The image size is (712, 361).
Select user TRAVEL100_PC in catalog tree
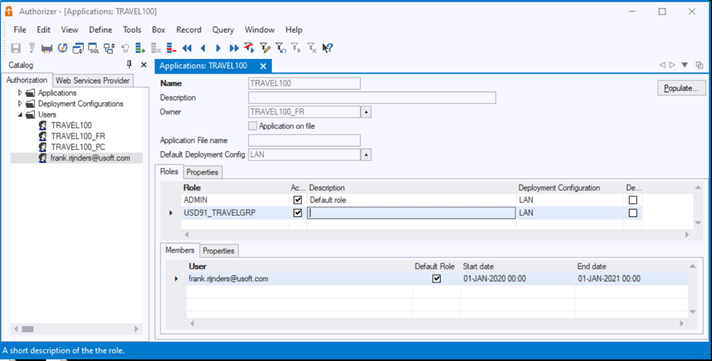click(78, 147)
